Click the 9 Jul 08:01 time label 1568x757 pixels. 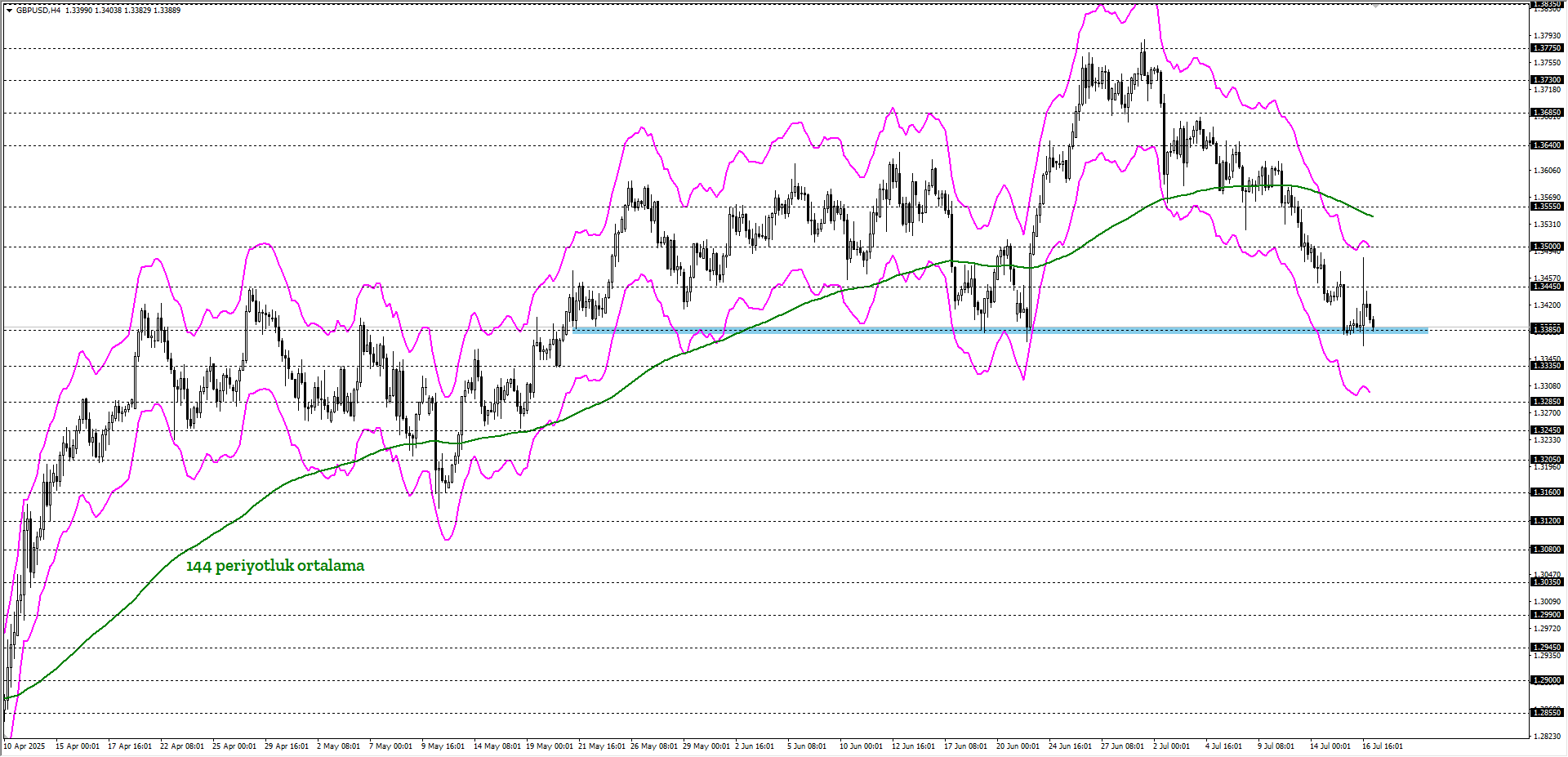tap(1276, 746)
